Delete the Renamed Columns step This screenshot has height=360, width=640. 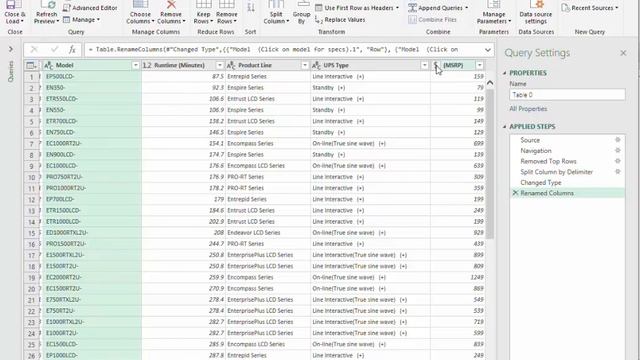click(515, 193)
